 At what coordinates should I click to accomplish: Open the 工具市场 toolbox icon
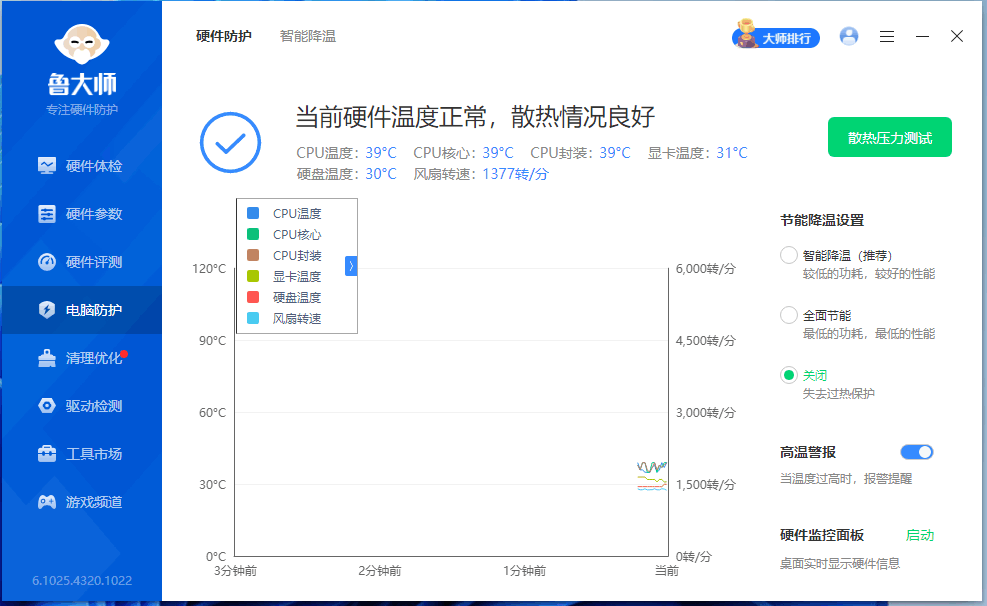click(x=47, y=454)
